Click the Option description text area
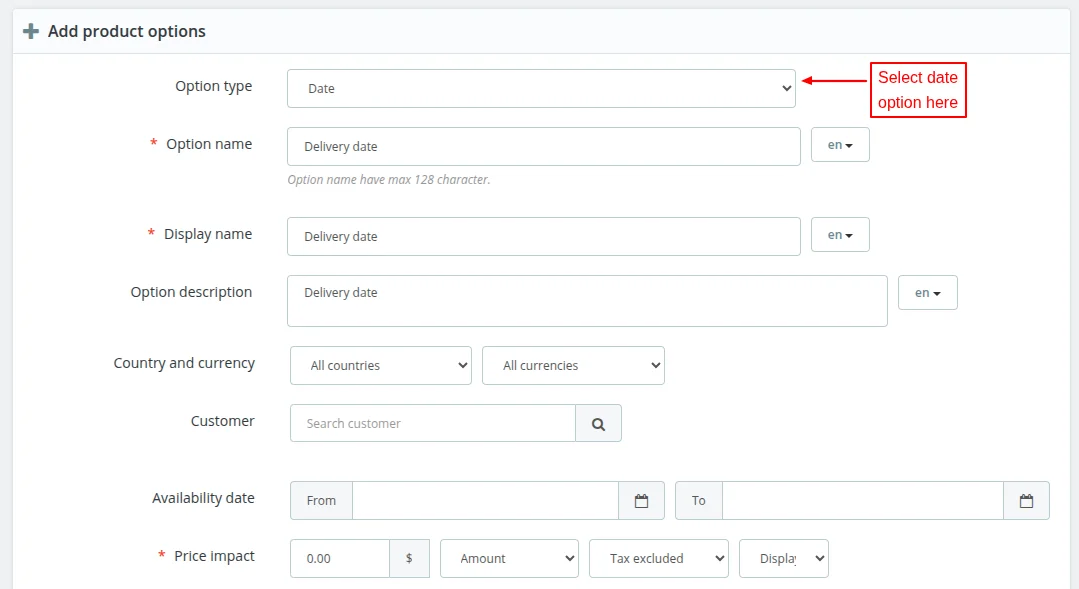The width and height of the screenshot is (1079, 589). [x=586, y=301]
